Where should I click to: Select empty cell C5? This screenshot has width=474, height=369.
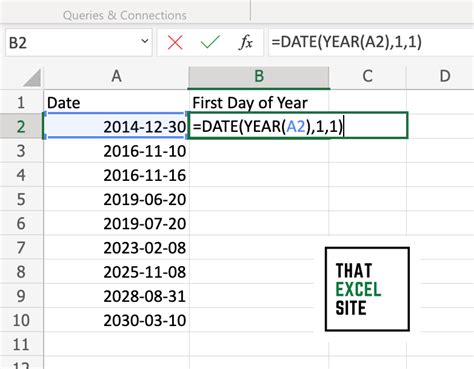pos(367,199)
